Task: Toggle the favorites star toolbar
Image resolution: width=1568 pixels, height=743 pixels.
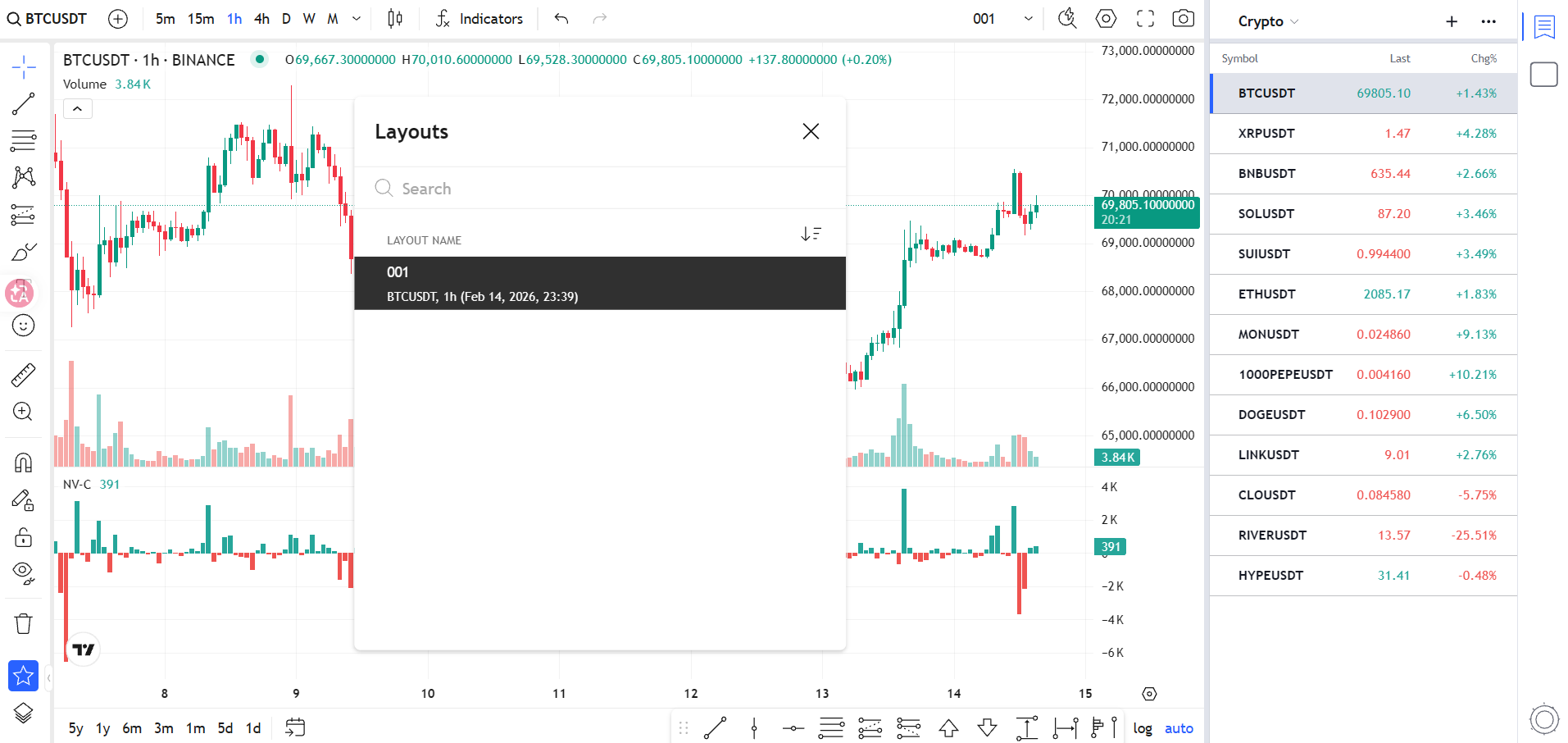Action: pyautogui.click(x=24, y=676)
